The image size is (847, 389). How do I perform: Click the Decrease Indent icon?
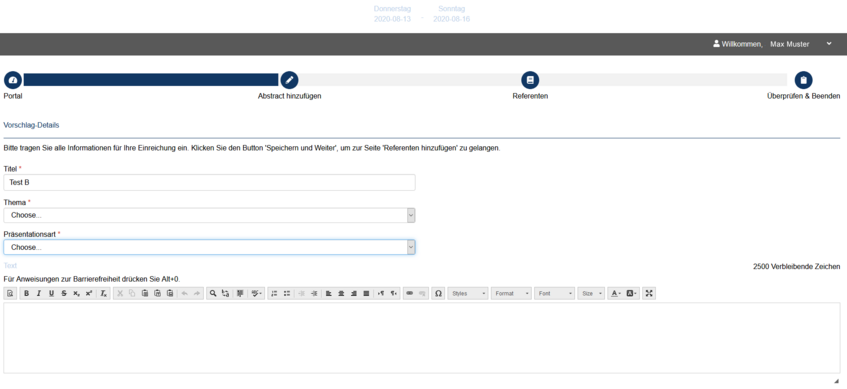[301, 293]
